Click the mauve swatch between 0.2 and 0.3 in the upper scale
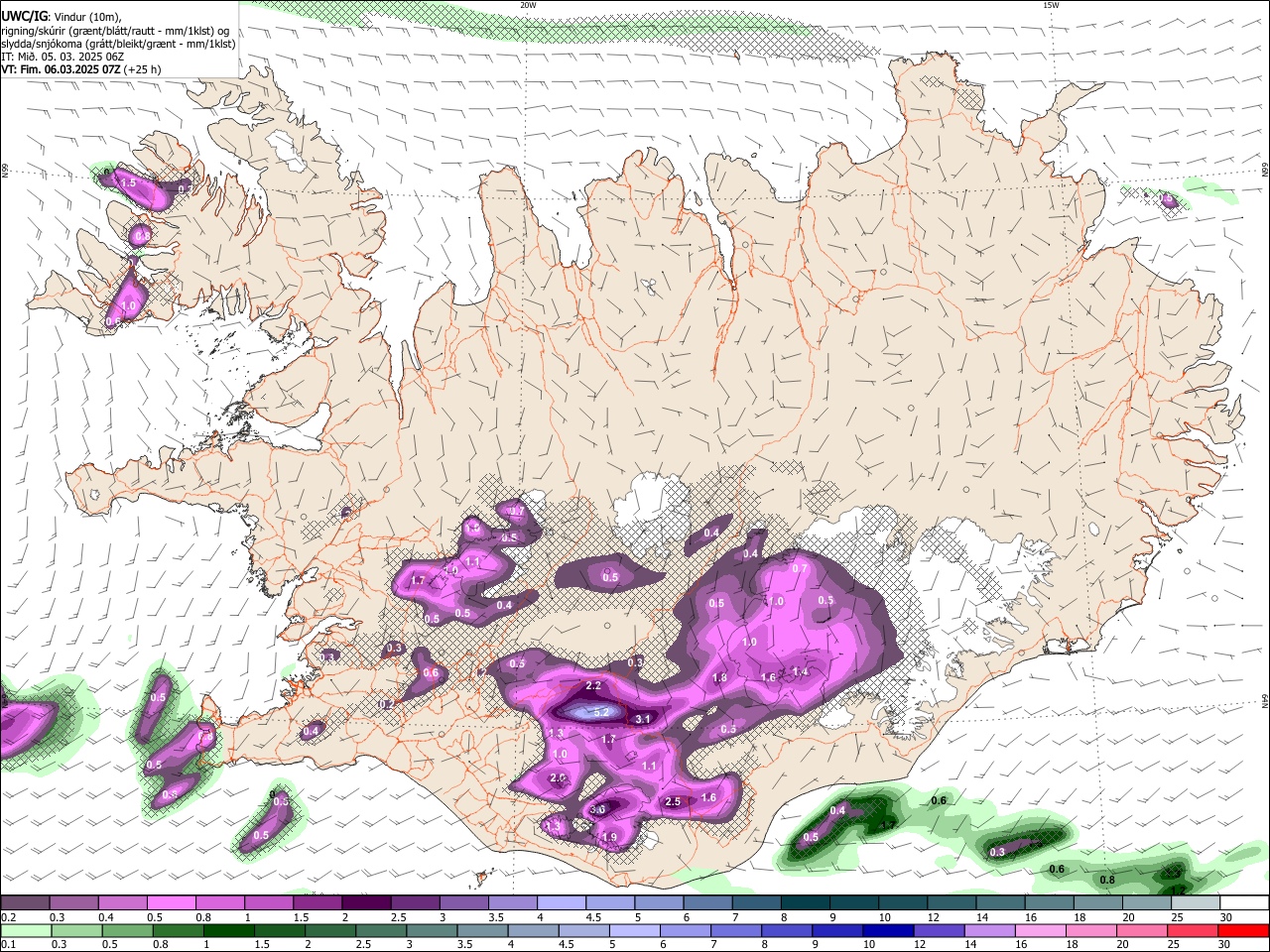 [x=25, y=902]
